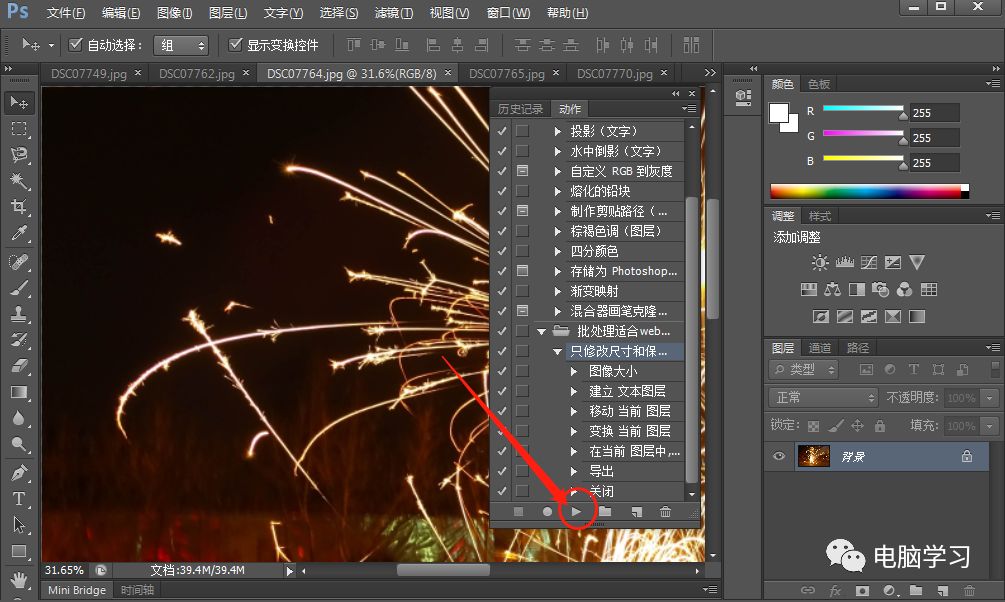The height and width of the screenshot is (602, 1005).
Task: Create new action icon in Actions panel
Action: [x=636, y=512]
